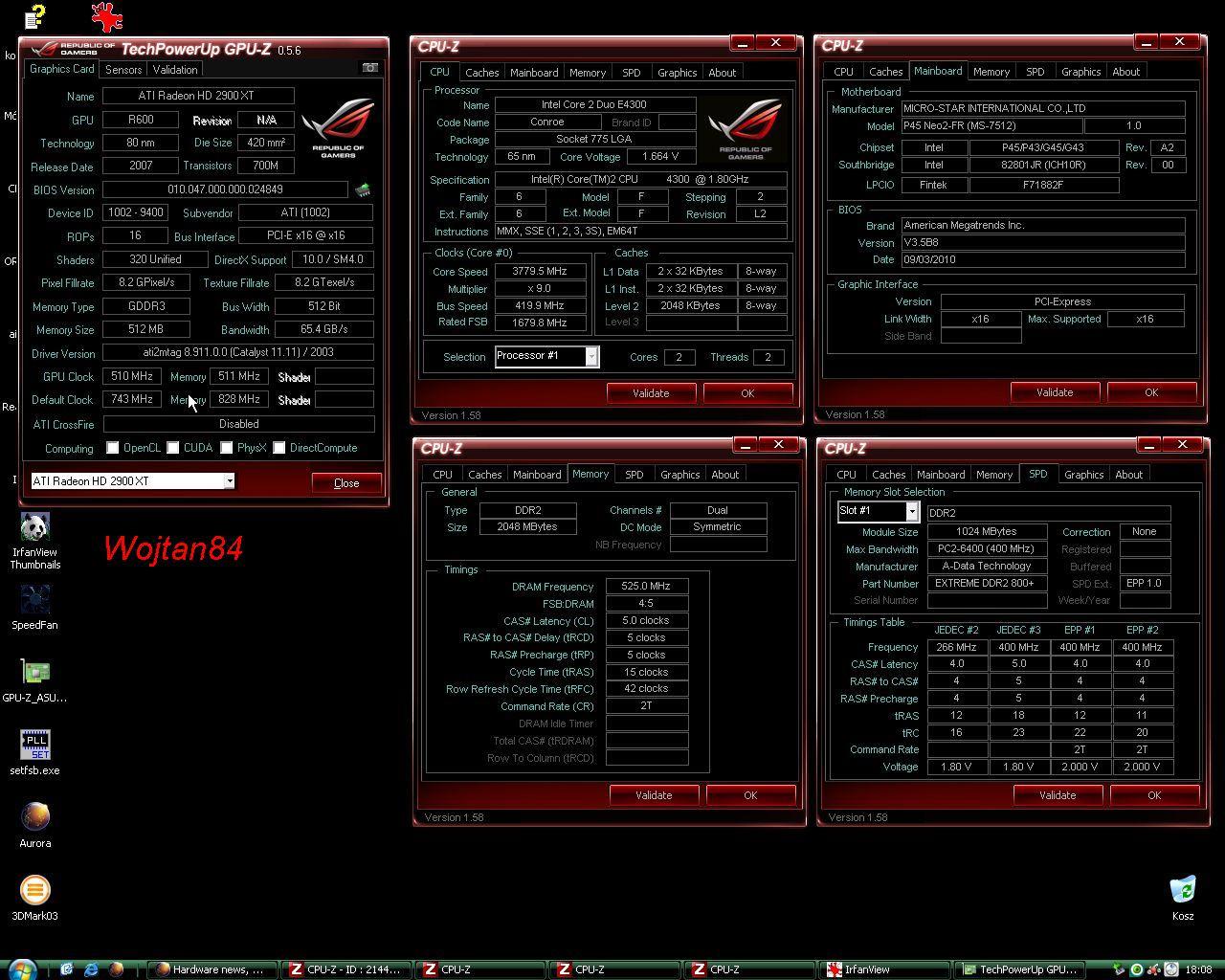Viewport: 1225px width, 980px height.
Task: Click the Internet Explorer quick launch icon
Action: tap(91, 969)
